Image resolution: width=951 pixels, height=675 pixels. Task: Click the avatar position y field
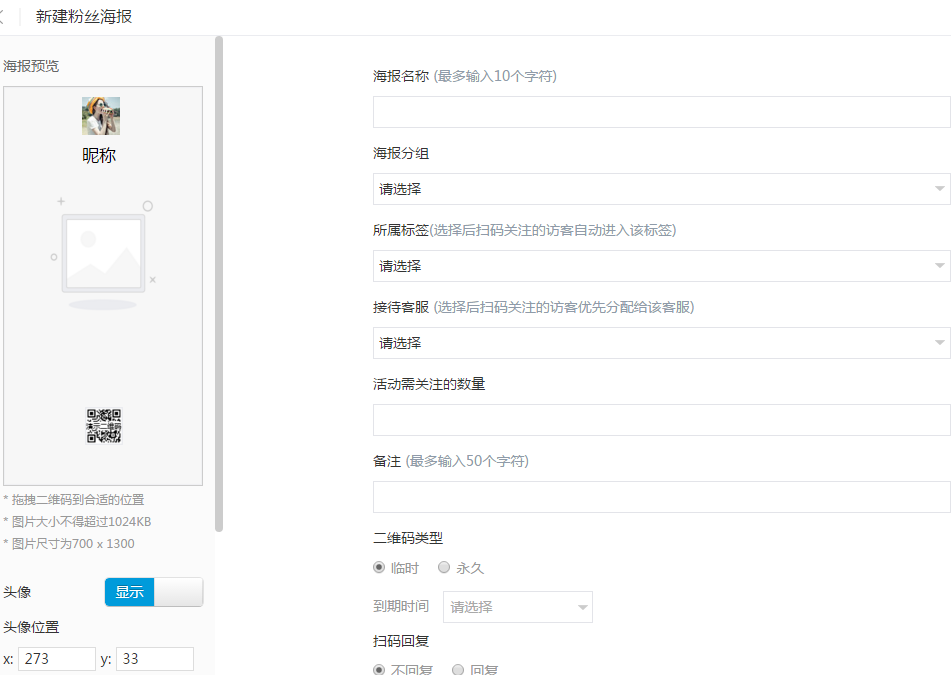pyautogui.click(x=154, y=659)
